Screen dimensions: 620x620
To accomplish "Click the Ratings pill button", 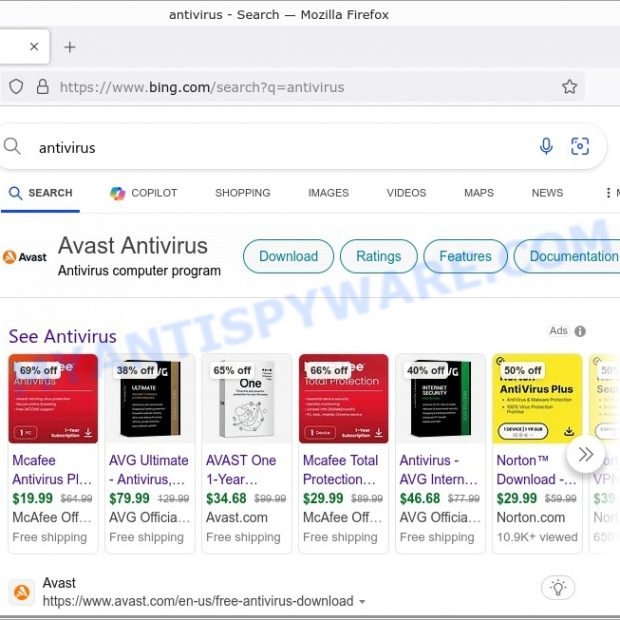I will coord(378,256).
